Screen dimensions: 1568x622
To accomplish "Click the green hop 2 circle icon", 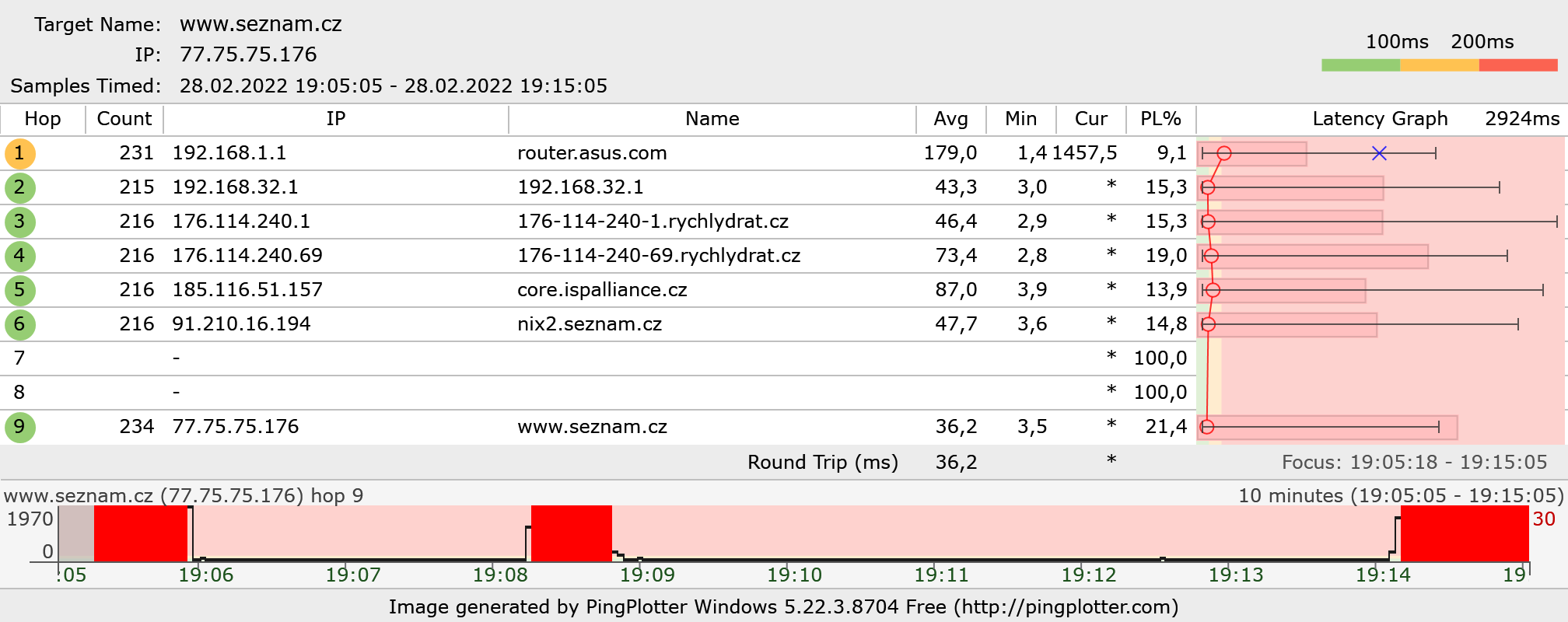I will click(x=19, y=187).
